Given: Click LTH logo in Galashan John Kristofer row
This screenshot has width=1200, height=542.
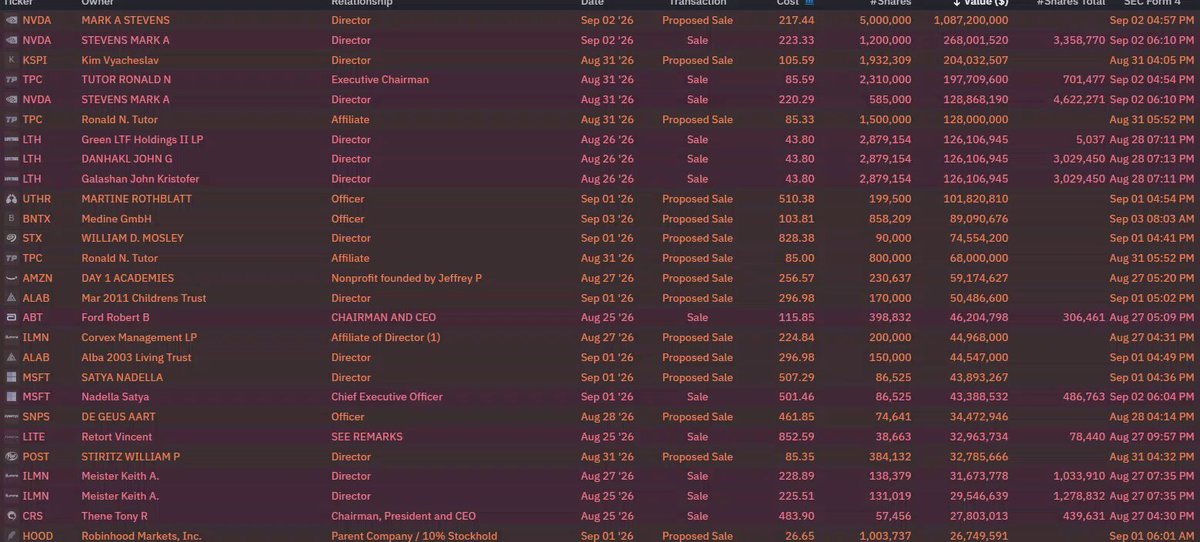Looking at the screenshot, I should [x=11, y=179].
